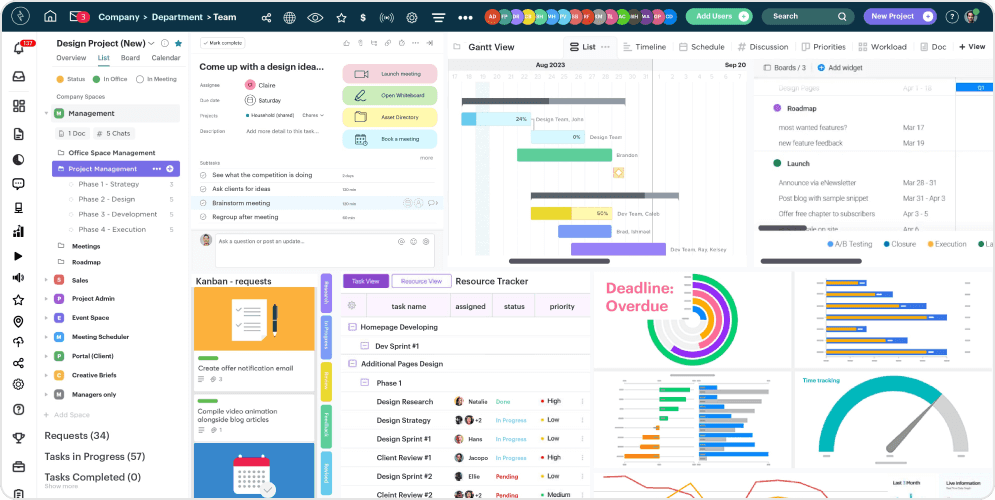Switch to the Board tab
Viewport: 995px width, 500px height.
[130, 58]
